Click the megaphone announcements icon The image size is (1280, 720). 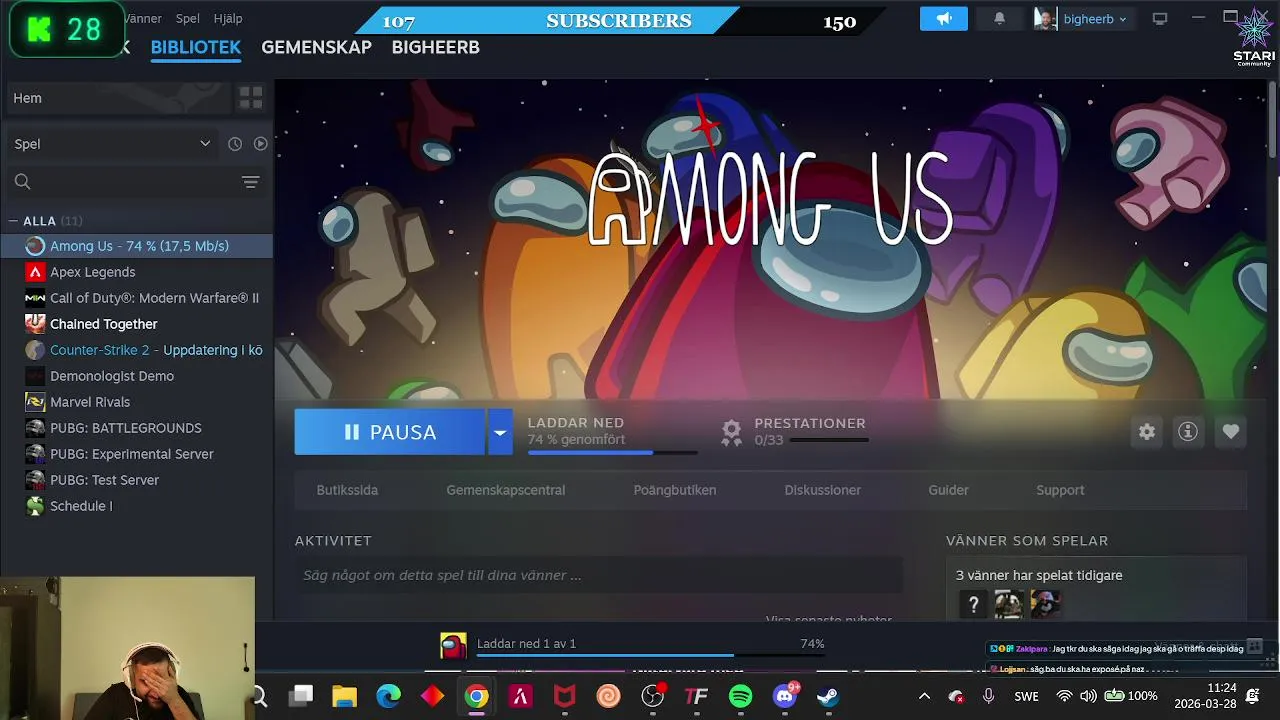point(944,19)
